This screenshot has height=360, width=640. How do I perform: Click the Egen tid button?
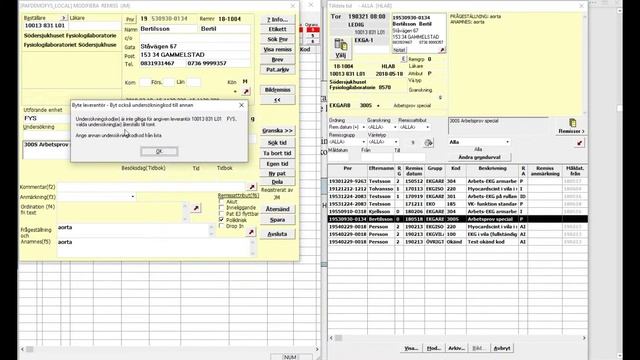[278, 164]
